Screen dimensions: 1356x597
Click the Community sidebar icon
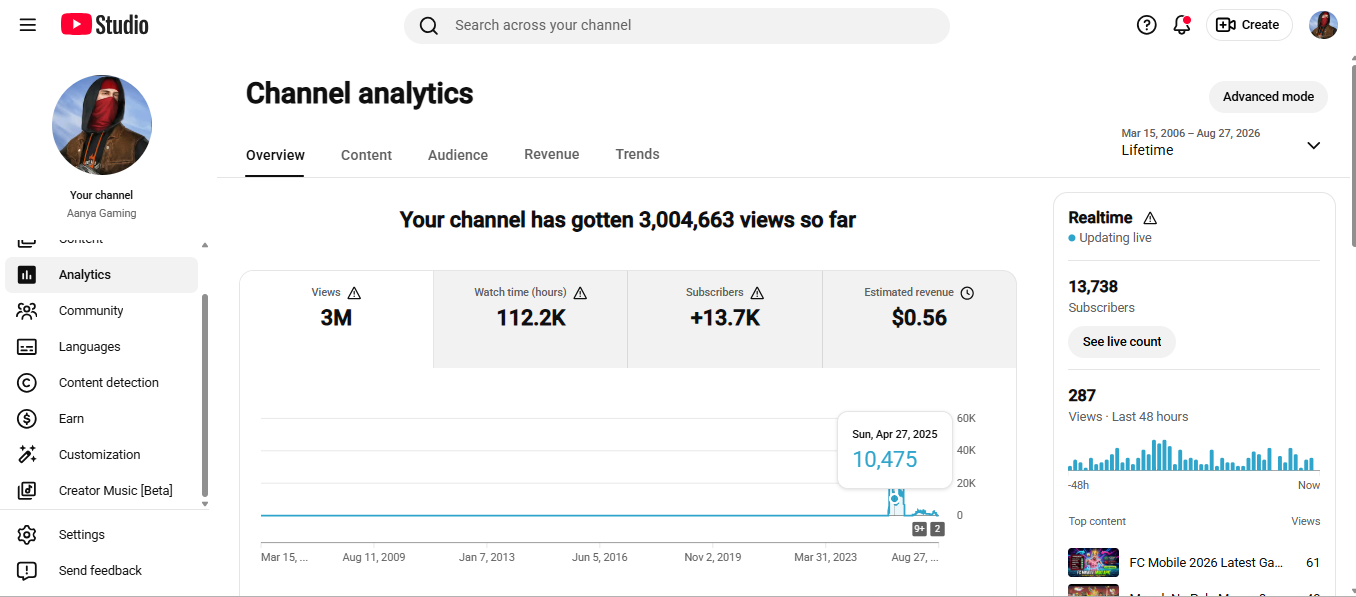point(27,311)
